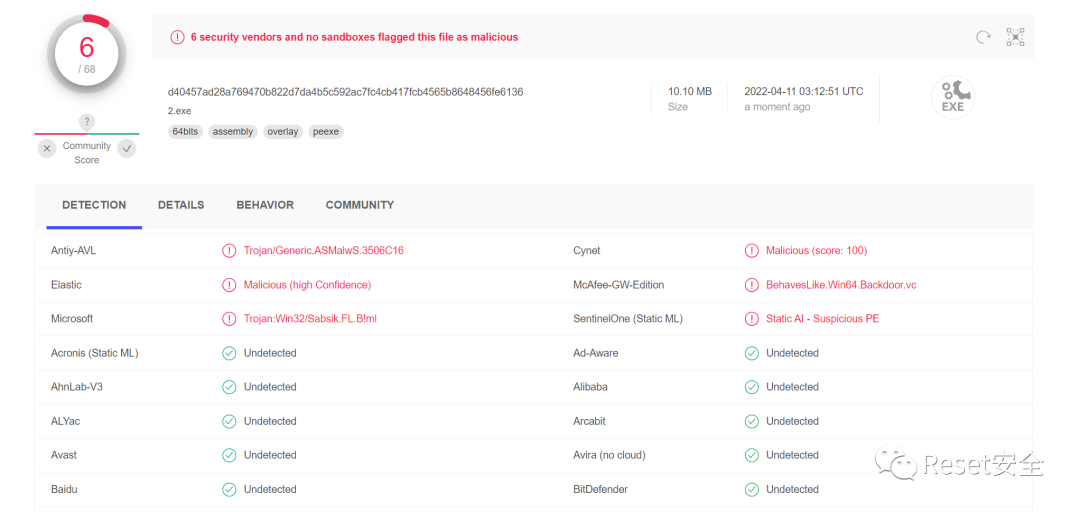Click the reanalyze refresh icon

983,37
